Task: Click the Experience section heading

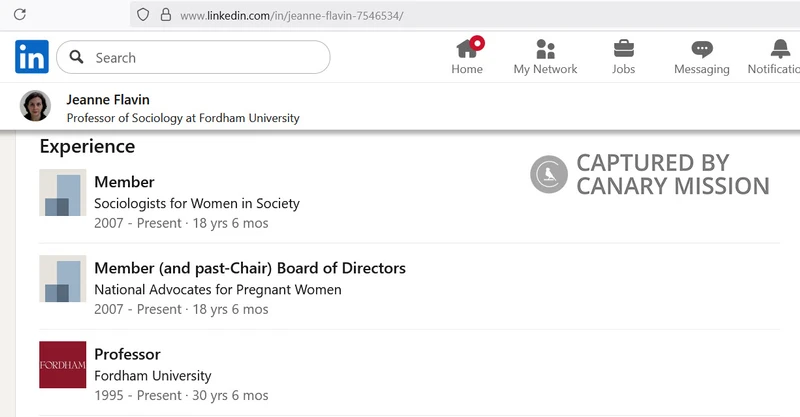Action: 87,146
